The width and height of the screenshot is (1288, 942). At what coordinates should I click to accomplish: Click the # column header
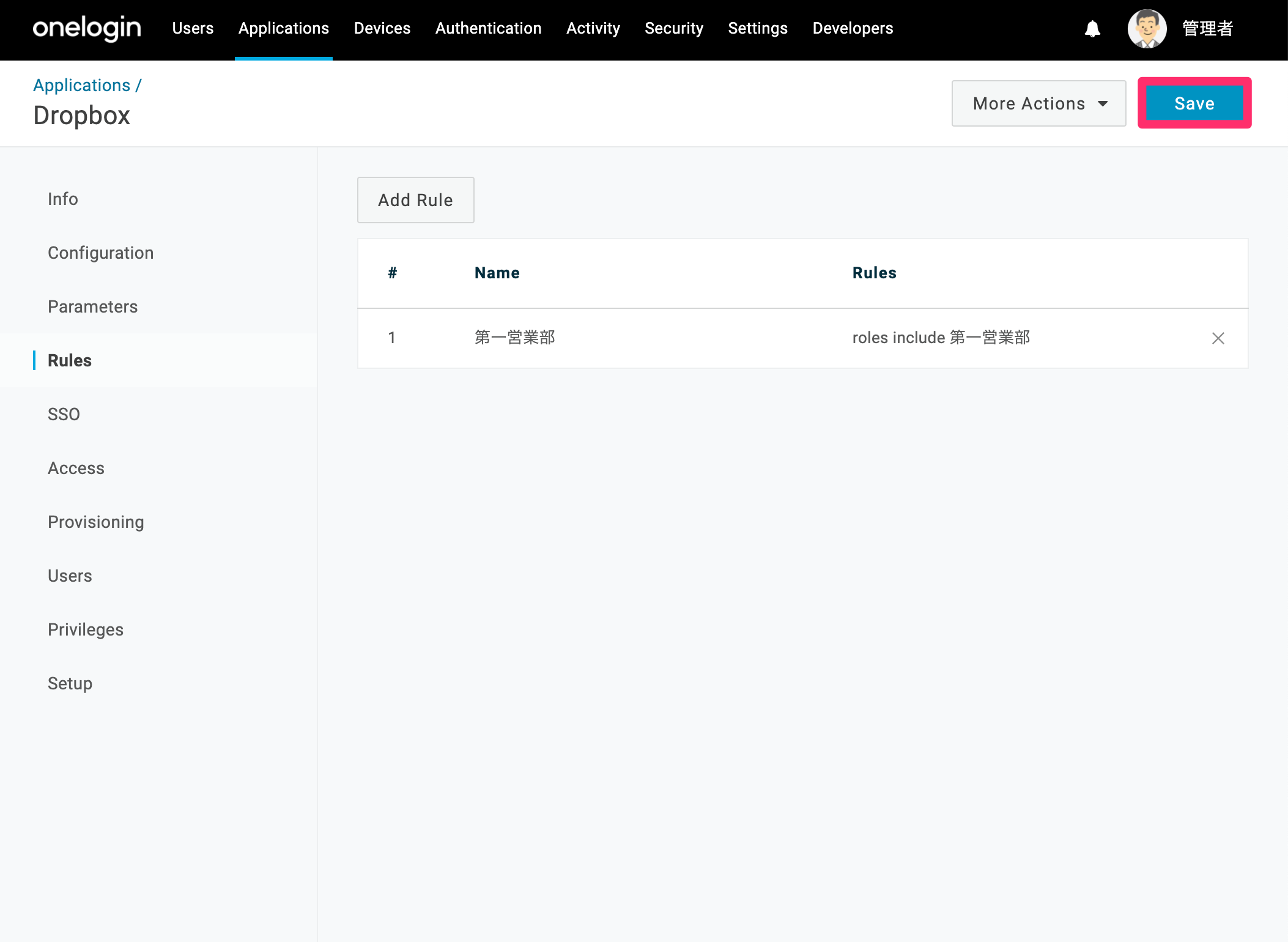393,273
